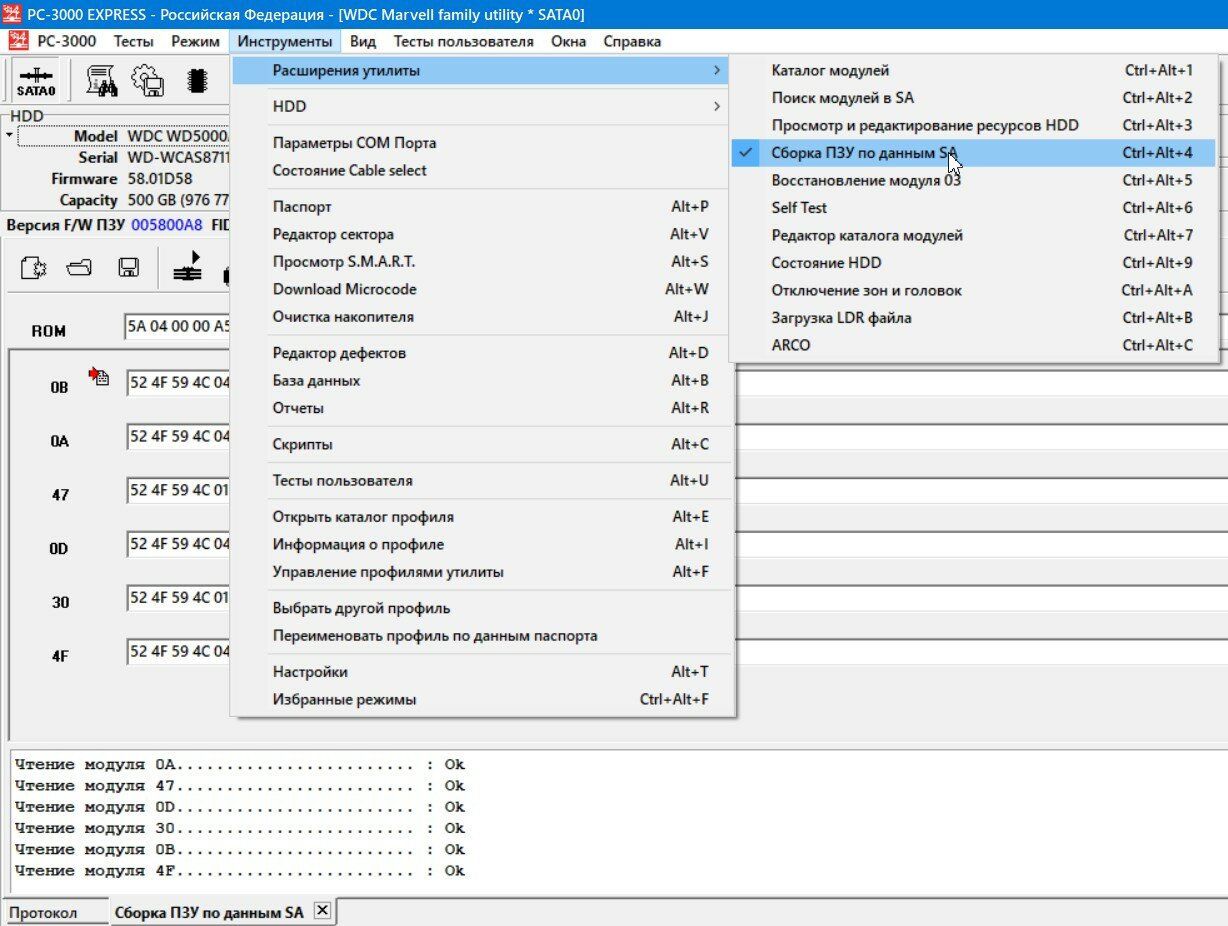Select Параметры COM Порта
This screenshot has height=926, width=1228.
483,143
